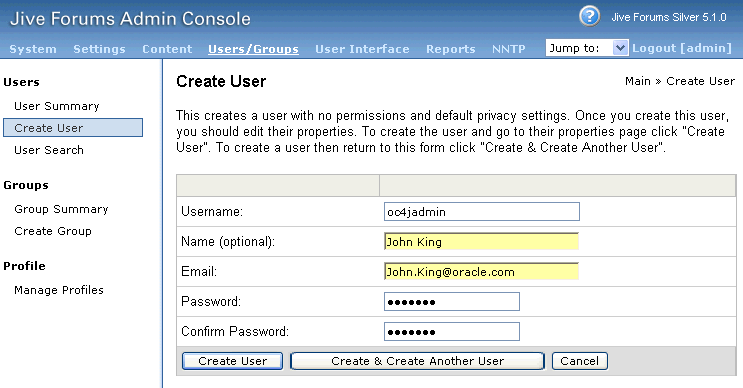Viewport: 743px width, 388px height.
Task: Open the NNTP menu
Action: 508,49
